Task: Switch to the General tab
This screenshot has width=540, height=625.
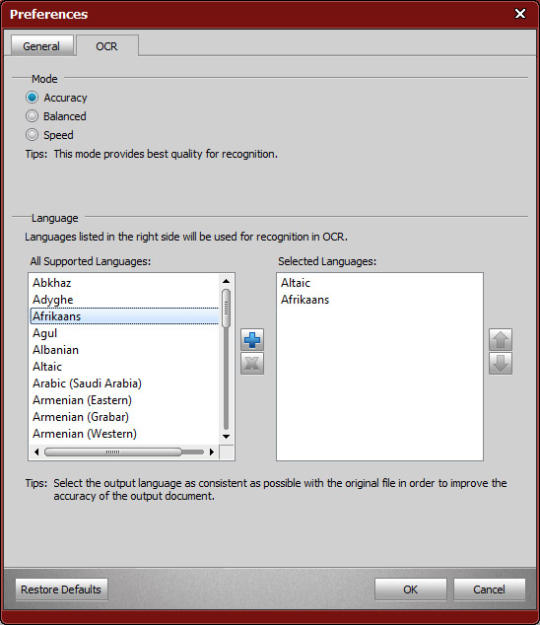Action: pyautogui.click(x=42, y=46)
